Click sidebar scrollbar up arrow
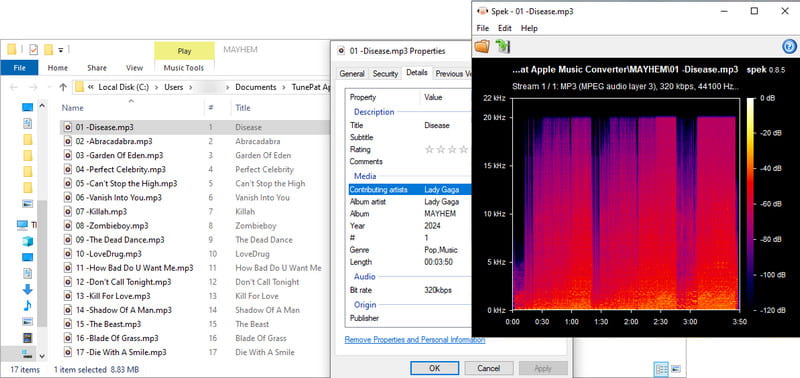The image size is (800, 378). click(42, 107)
